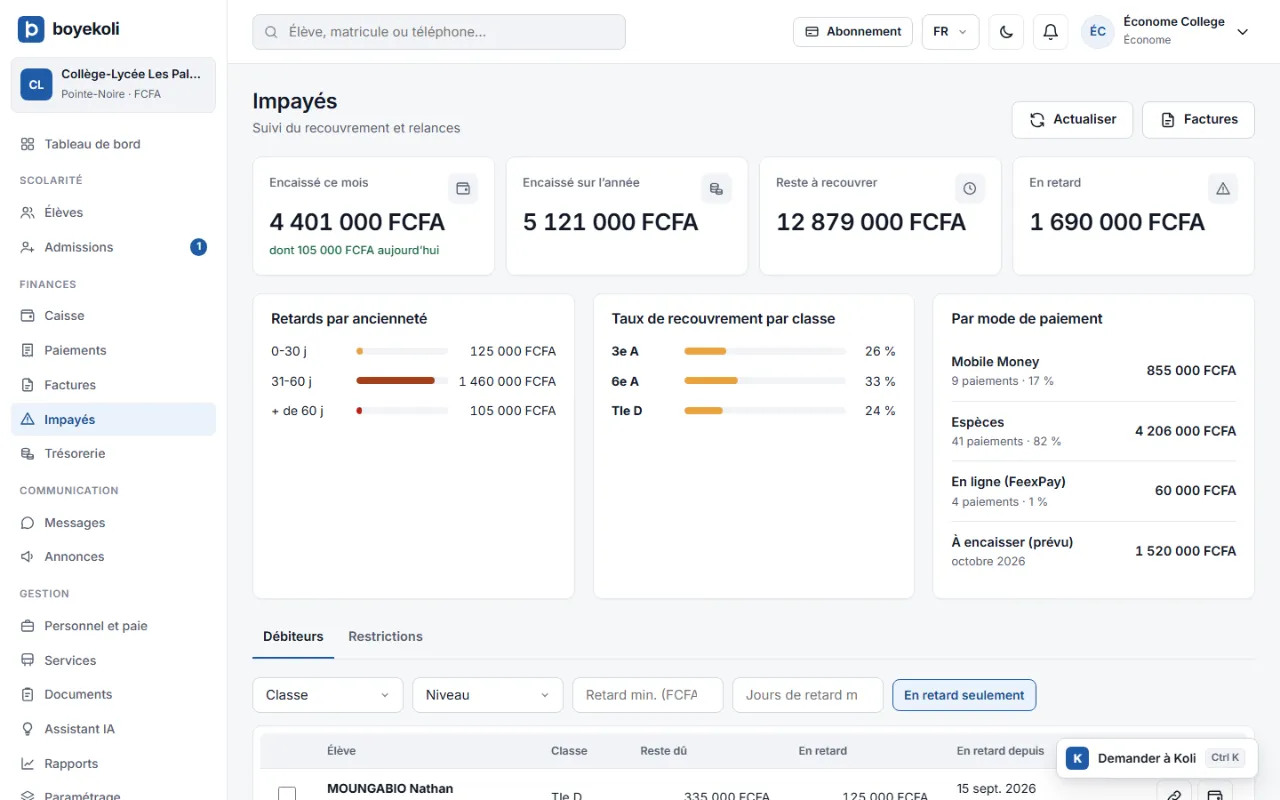
Task: Open the FR language dropdown
Action: pyautogui.click(x=950, y=32)
